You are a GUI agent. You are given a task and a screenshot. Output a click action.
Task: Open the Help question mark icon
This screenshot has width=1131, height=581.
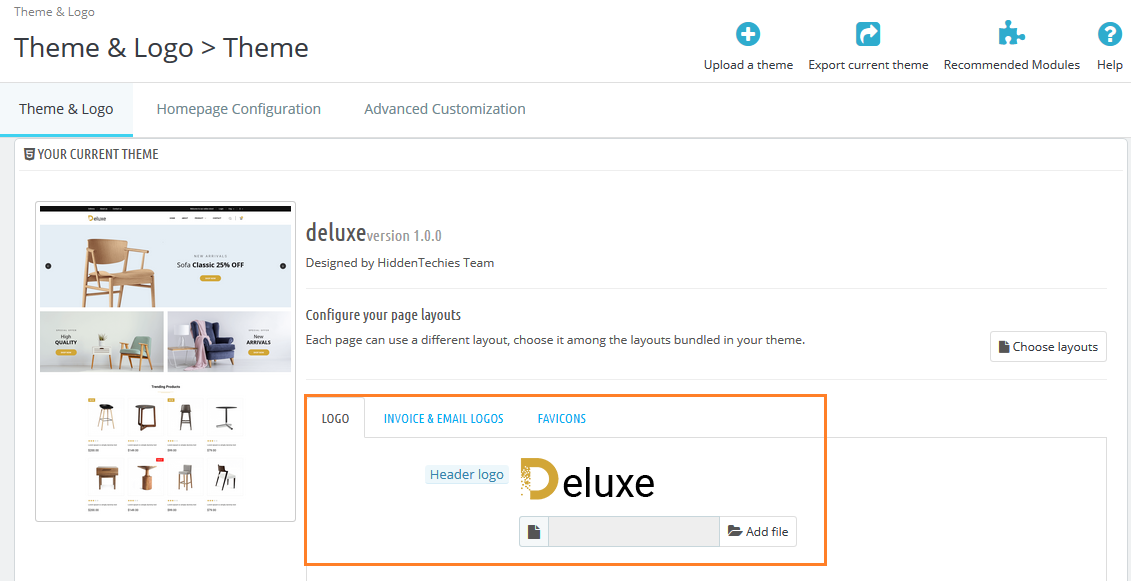(1109, 35)
